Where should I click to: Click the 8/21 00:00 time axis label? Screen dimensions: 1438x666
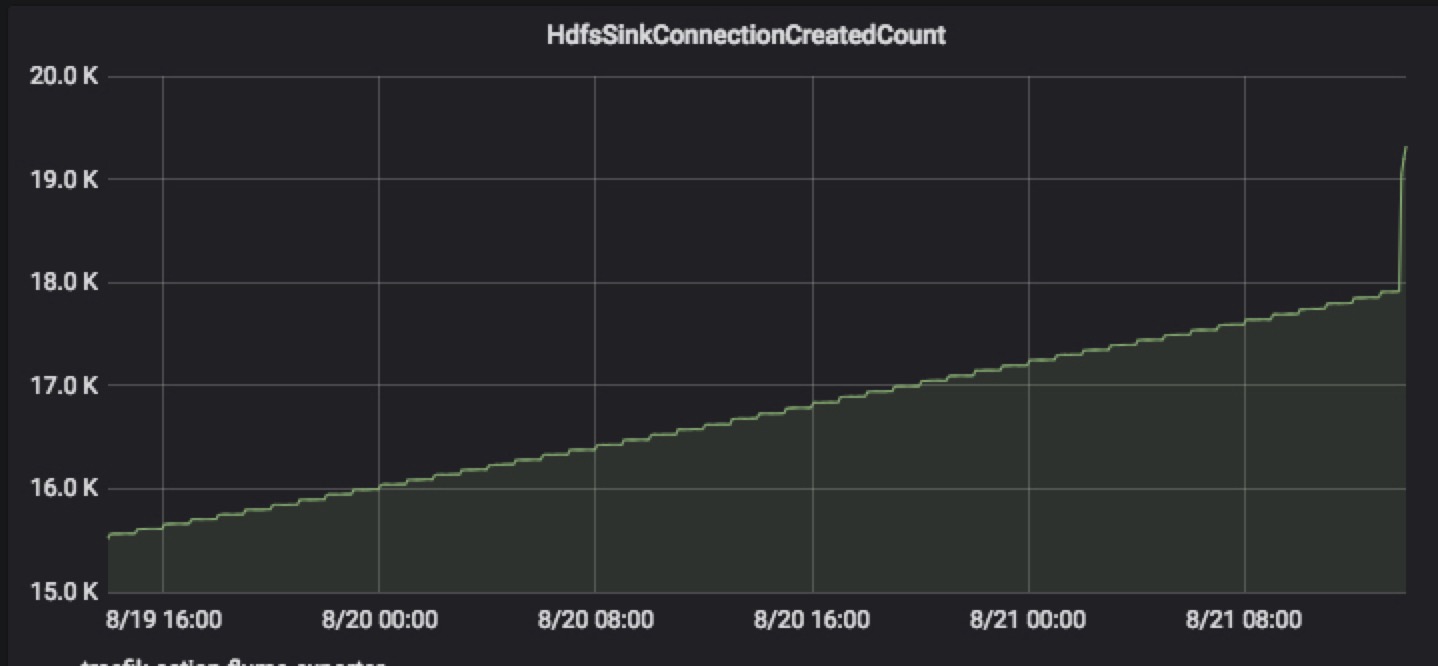[x=1028, y=620]
